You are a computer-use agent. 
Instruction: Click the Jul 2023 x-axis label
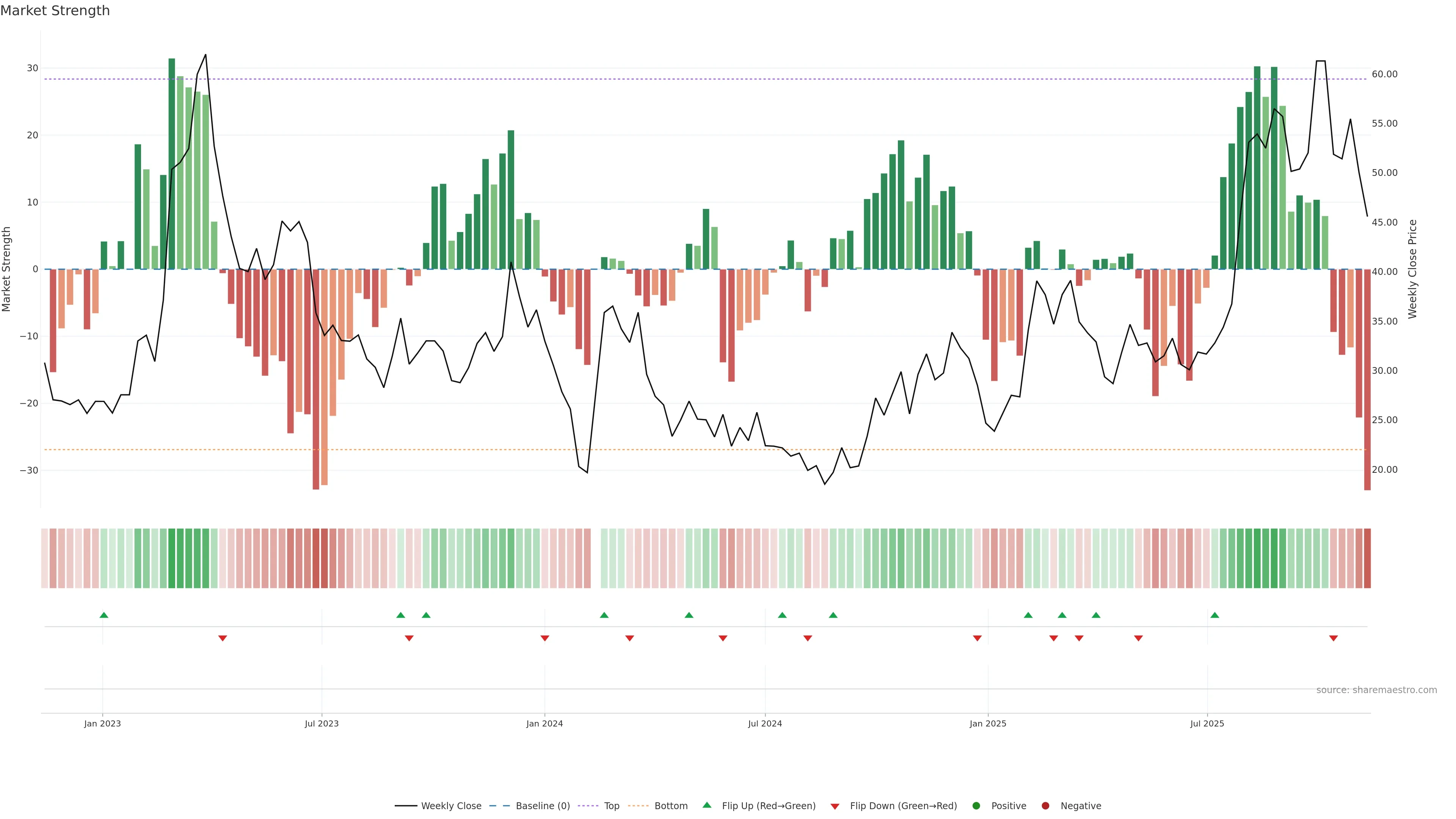pyautogui.click(x=322, y=723)
